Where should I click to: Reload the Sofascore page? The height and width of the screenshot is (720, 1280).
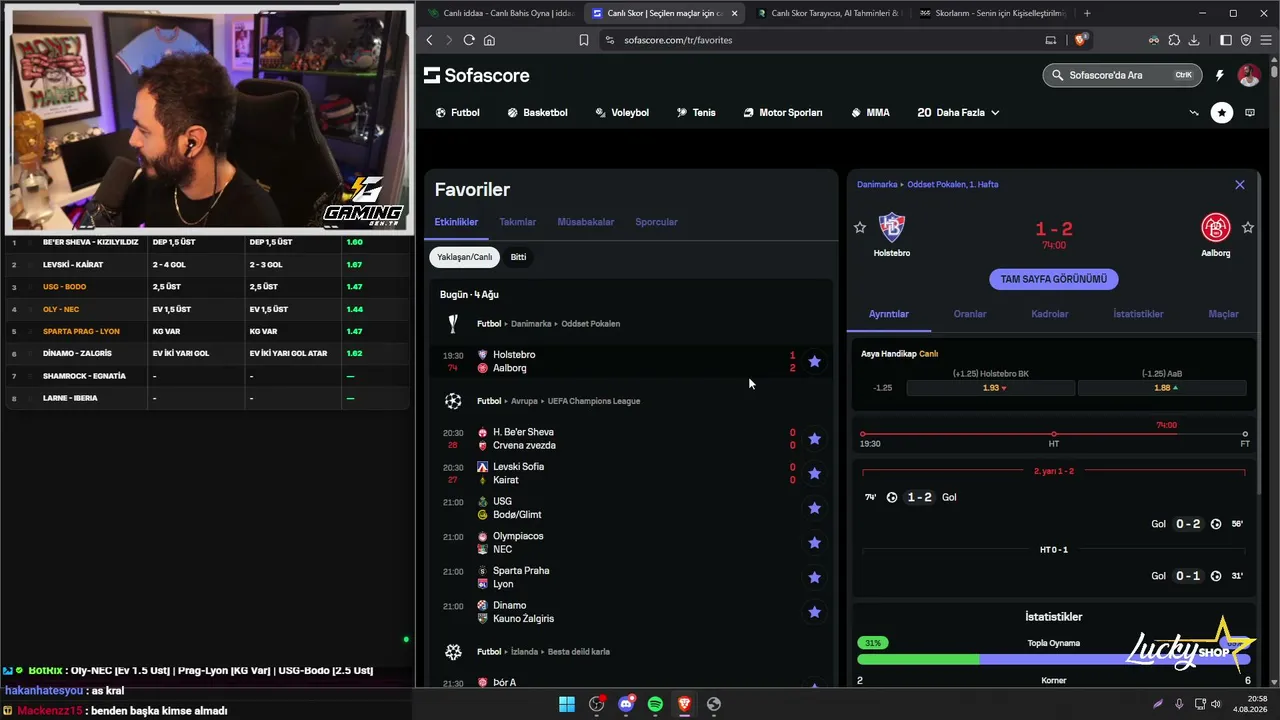coord(469,40)
